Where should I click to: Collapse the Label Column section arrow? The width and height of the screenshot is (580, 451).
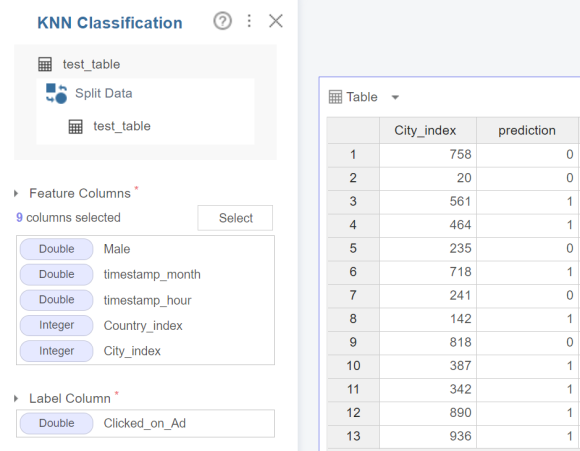16,398
